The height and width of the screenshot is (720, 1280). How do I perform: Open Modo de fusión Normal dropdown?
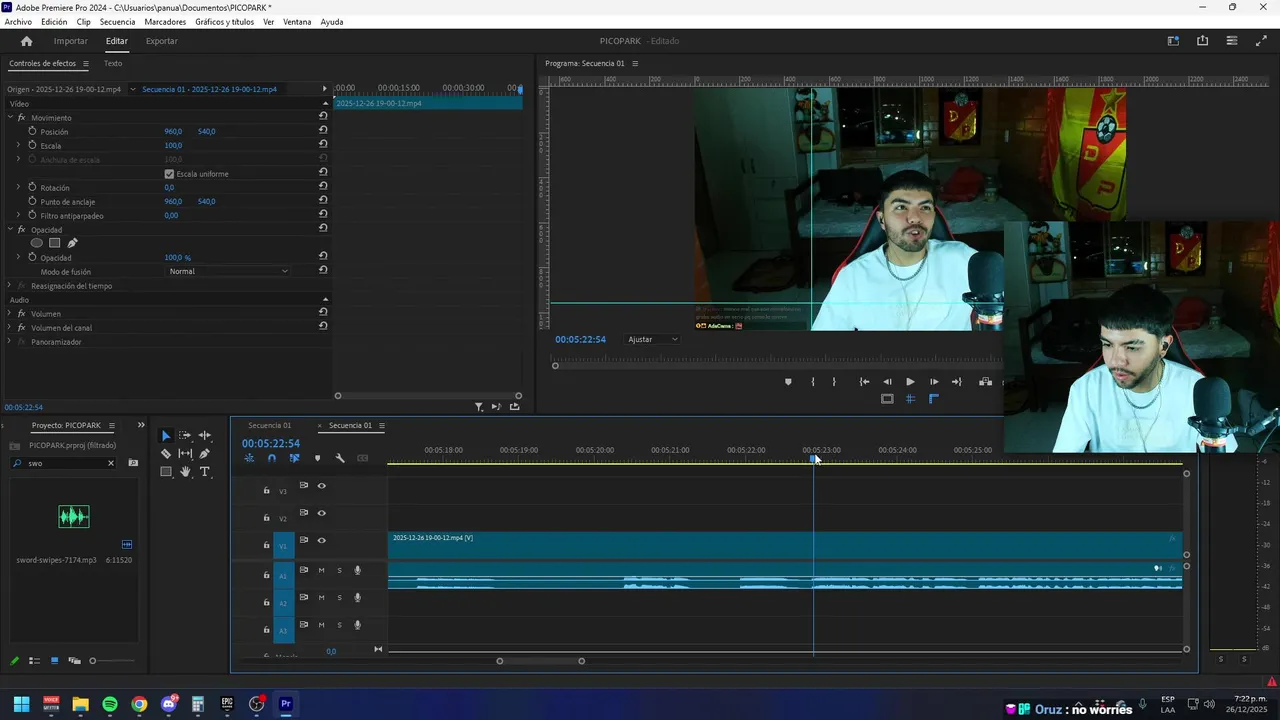228,271
